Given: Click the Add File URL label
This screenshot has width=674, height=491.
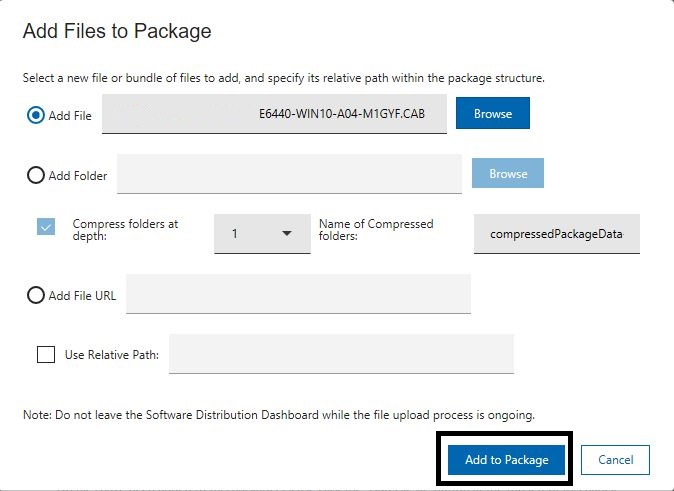Looking at the screenshot, I should tap(83, 296).
